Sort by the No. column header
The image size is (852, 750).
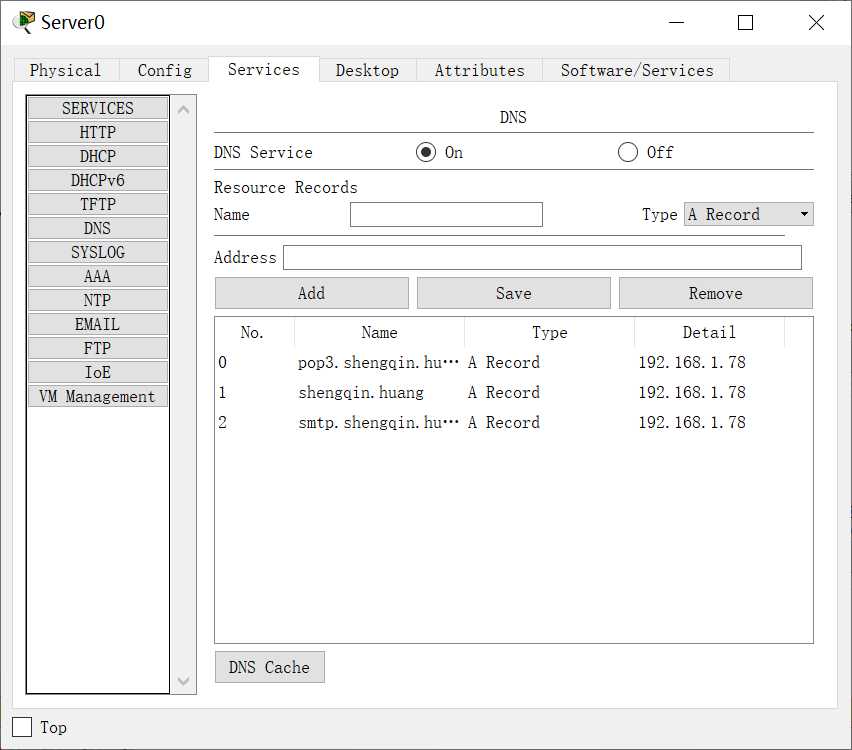[252, 332]
